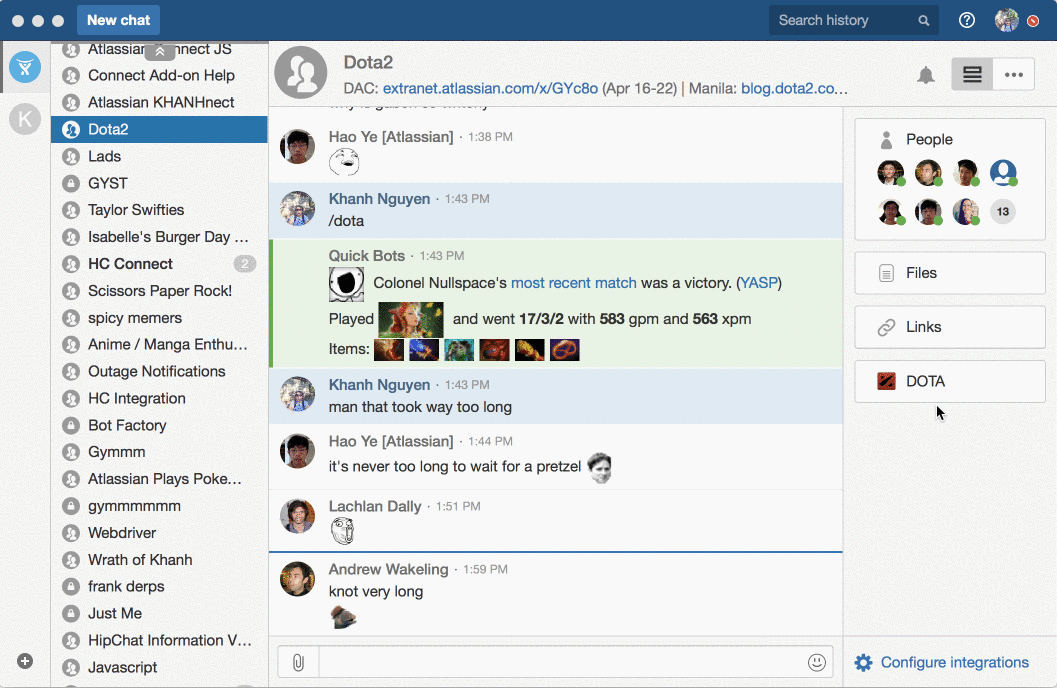Open the Outage Notifications room

(x=160, y=371)
